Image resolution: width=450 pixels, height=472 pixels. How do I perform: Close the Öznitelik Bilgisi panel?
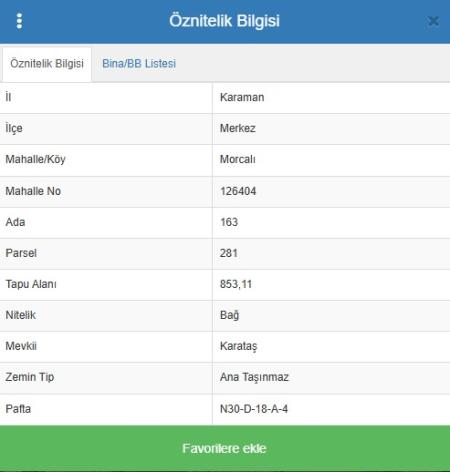[x=433, y=21]
